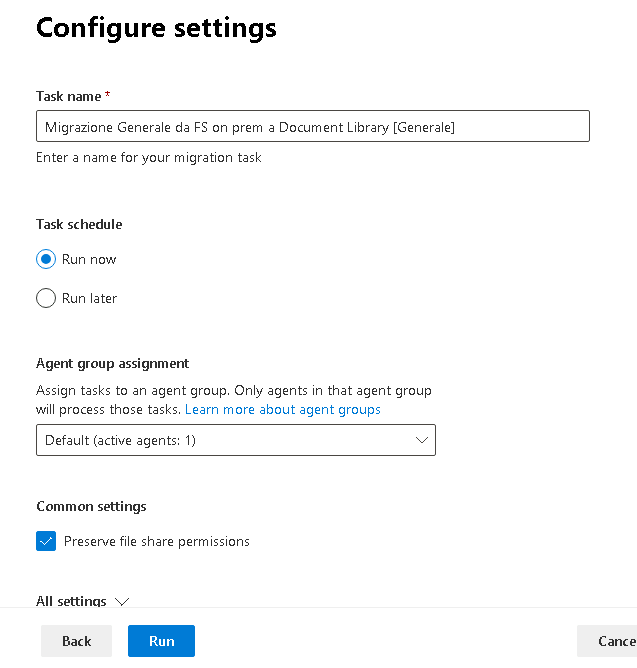Click the Common settings heading
Viewport: 637px width, 668px height.
(91, 506)
